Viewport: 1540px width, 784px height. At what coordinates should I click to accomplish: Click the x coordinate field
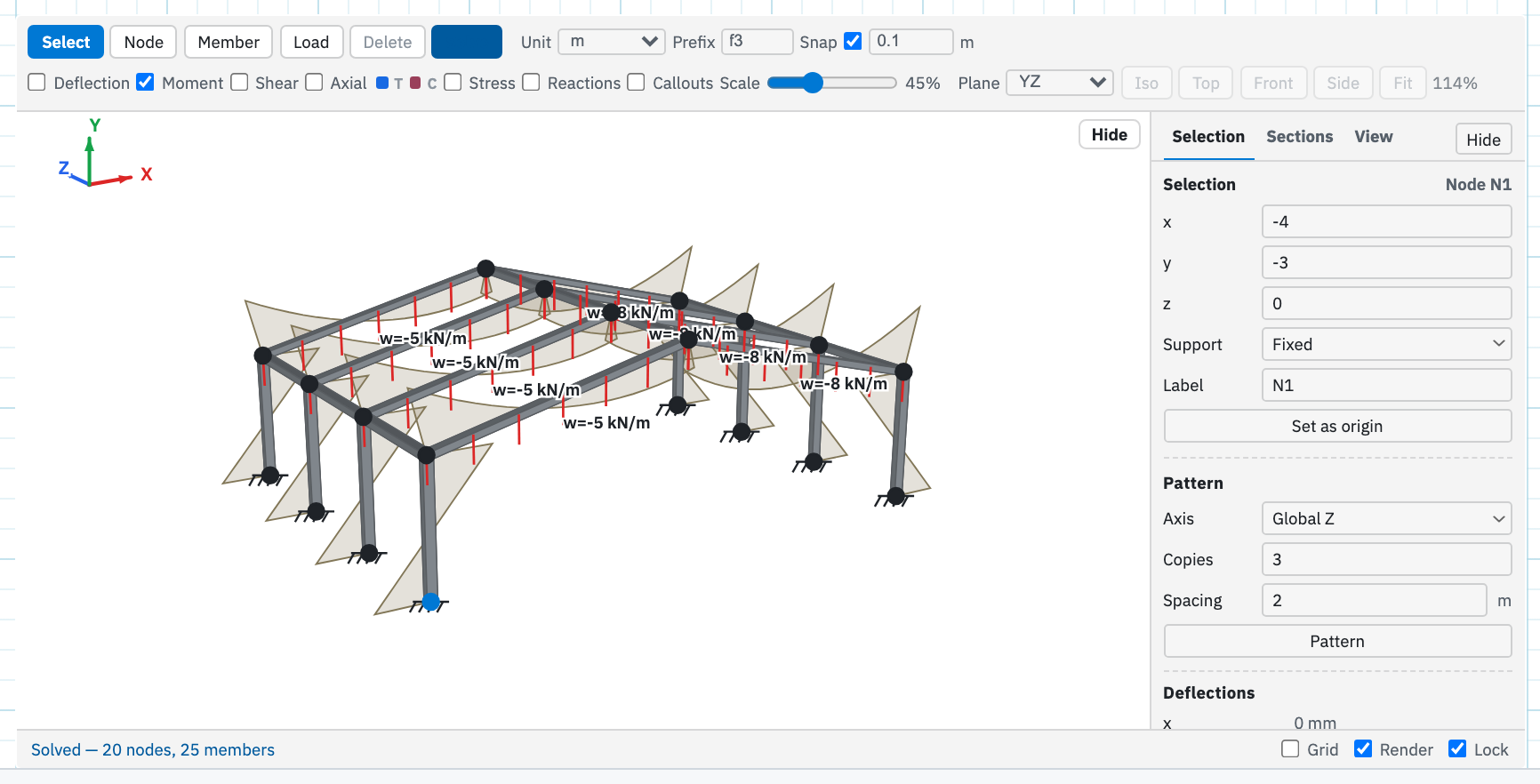[1386, 221]
